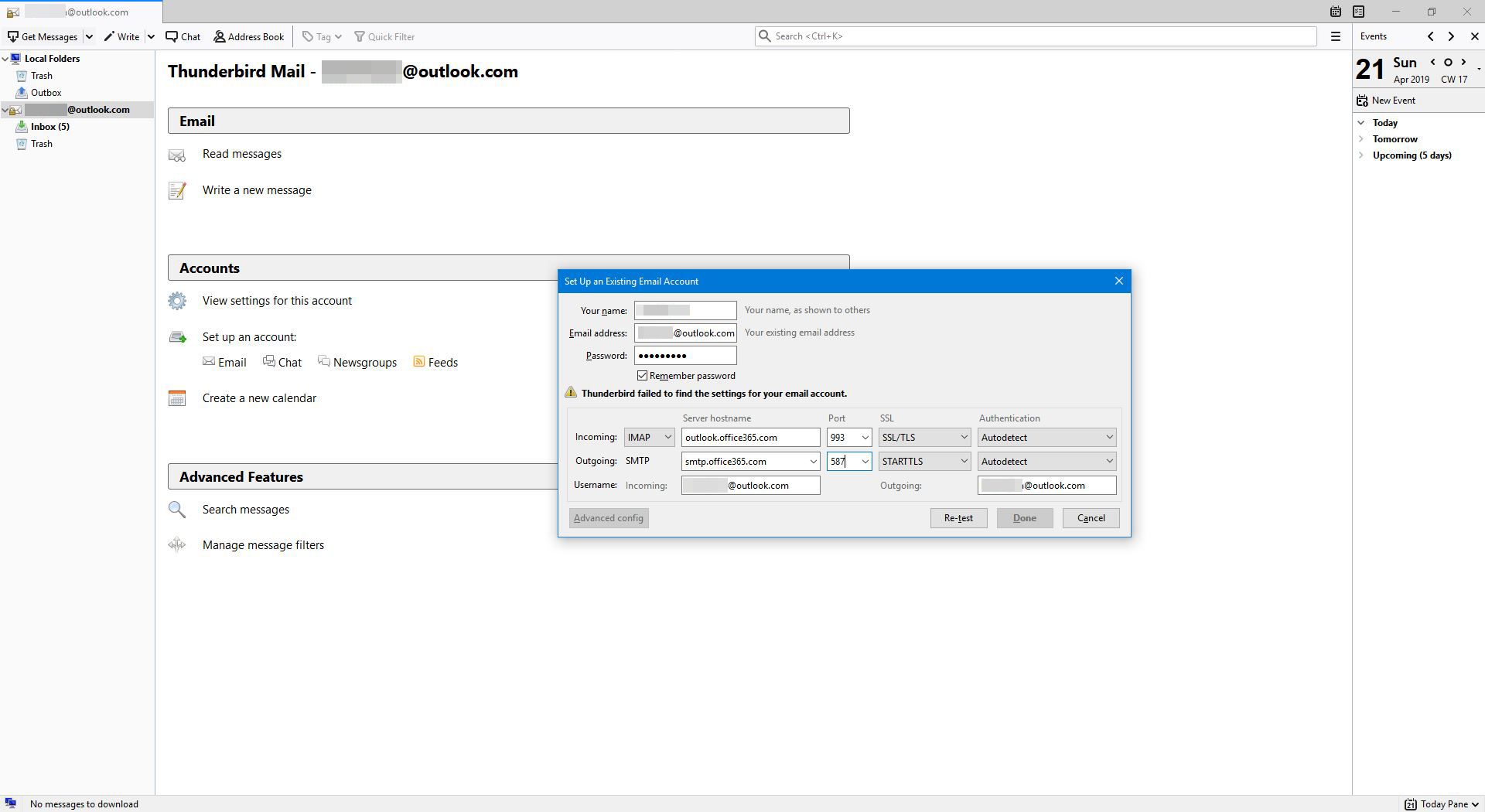Viewport: 1485px width, 812px height.
Task: Open Manage message filters
Action: coord(263,545)
